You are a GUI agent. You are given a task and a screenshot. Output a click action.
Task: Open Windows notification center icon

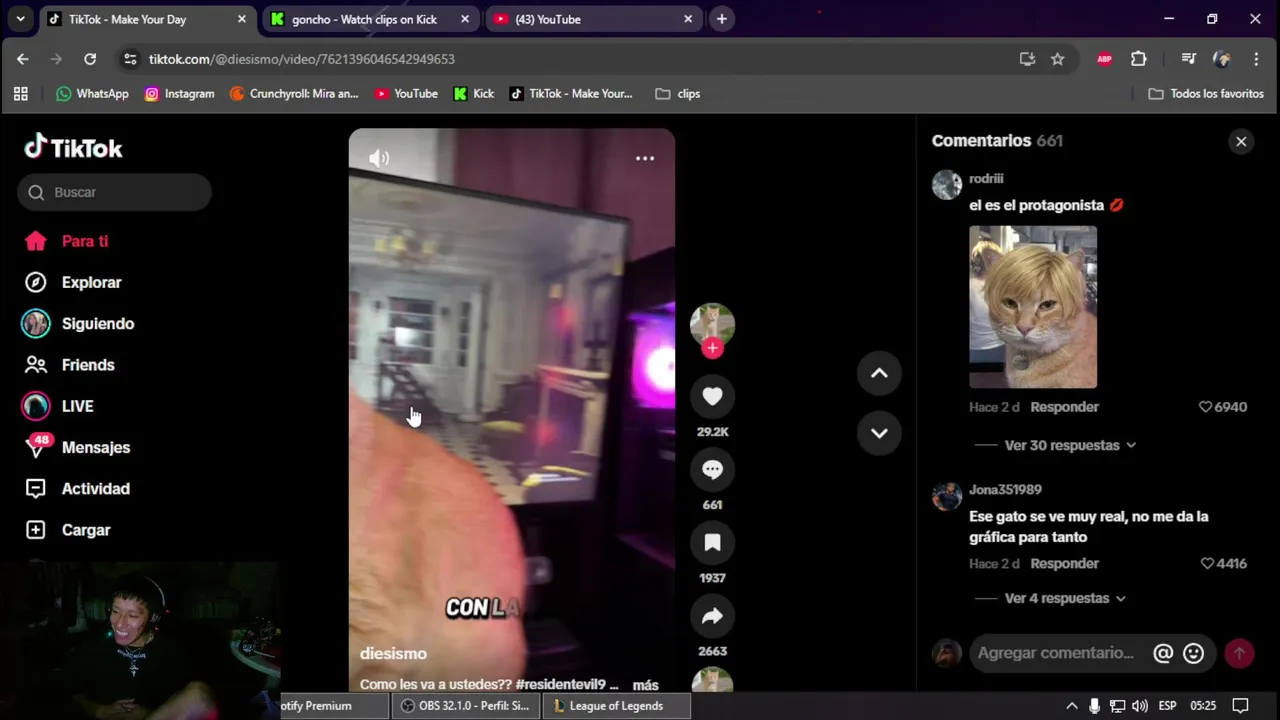[x=1240, y=706]
